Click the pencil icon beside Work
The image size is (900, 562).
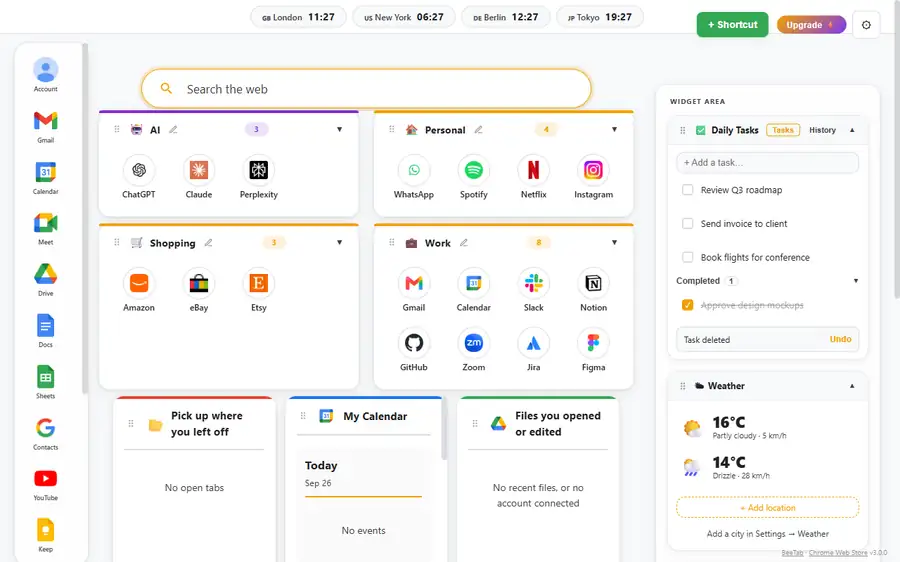click(x=464, y=243)
